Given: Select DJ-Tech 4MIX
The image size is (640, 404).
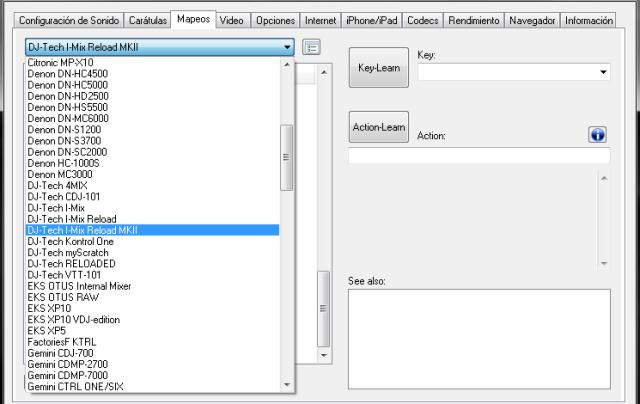Looking at the screenshot, I should [x=153, y=186].
